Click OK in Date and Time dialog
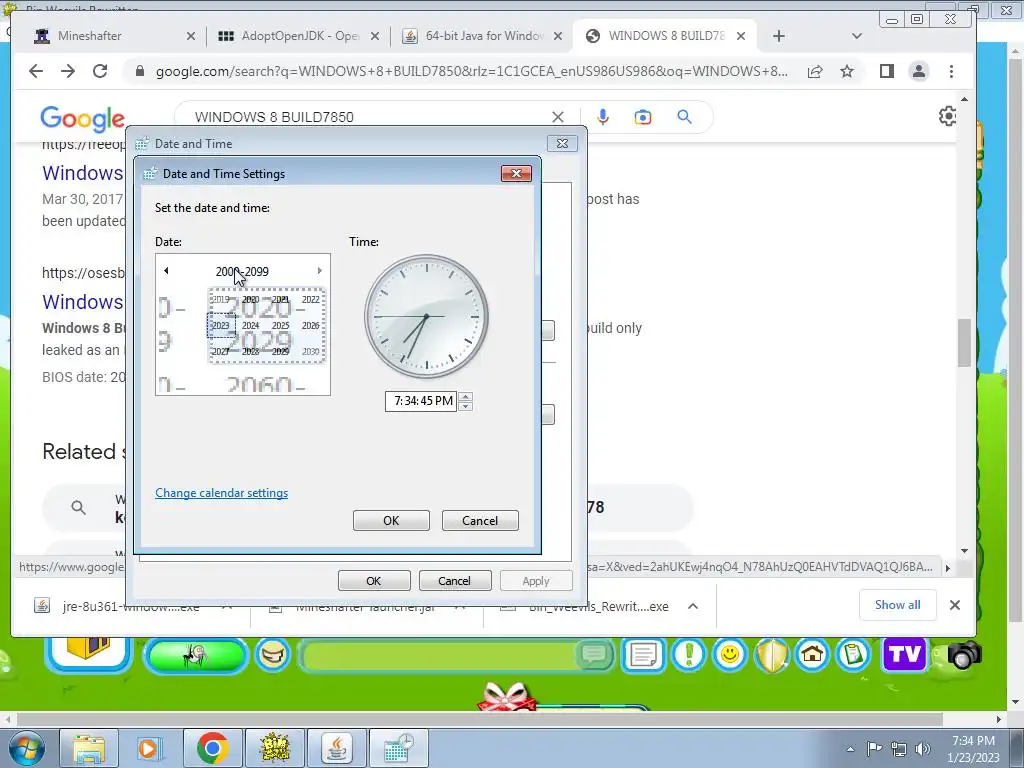 click(x=374, y=581)
